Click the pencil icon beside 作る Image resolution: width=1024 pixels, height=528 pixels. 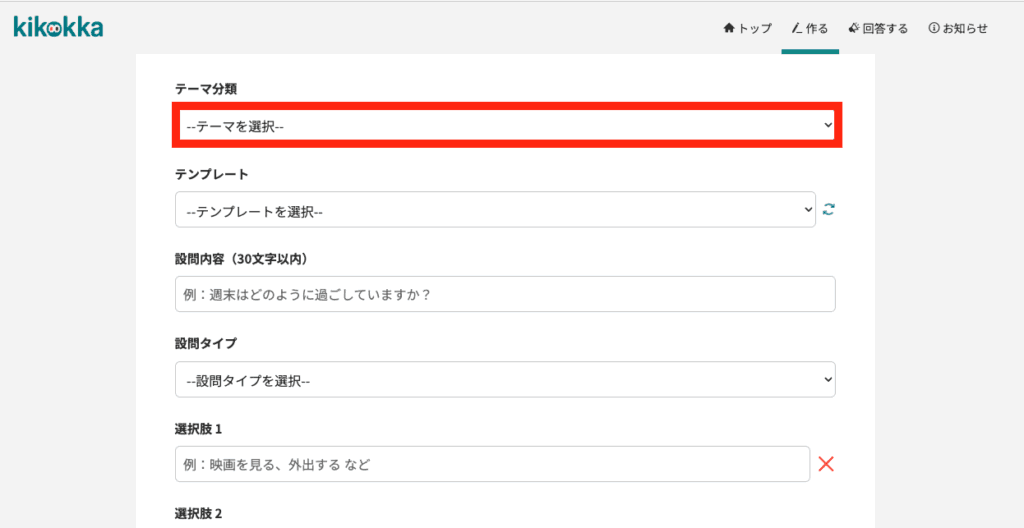click(x=797, y=28)
